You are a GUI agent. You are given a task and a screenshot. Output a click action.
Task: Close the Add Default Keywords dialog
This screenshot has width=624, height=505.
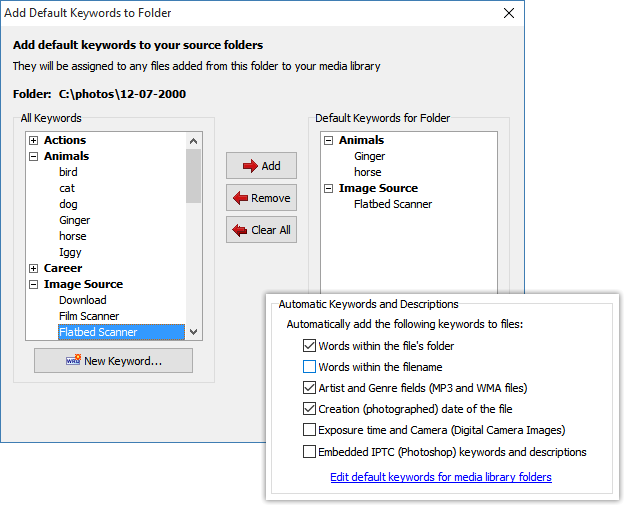pyautogui.click(x=508, y=13)
